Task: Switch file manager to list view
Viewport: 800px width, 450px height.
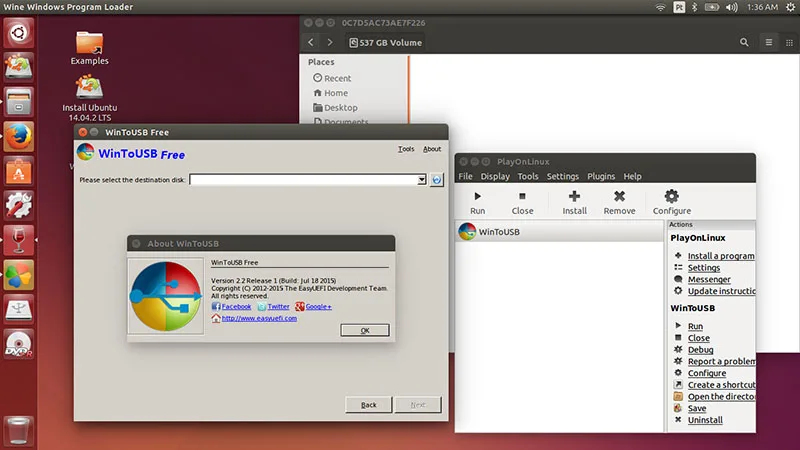Action: (x=769, y=43)
